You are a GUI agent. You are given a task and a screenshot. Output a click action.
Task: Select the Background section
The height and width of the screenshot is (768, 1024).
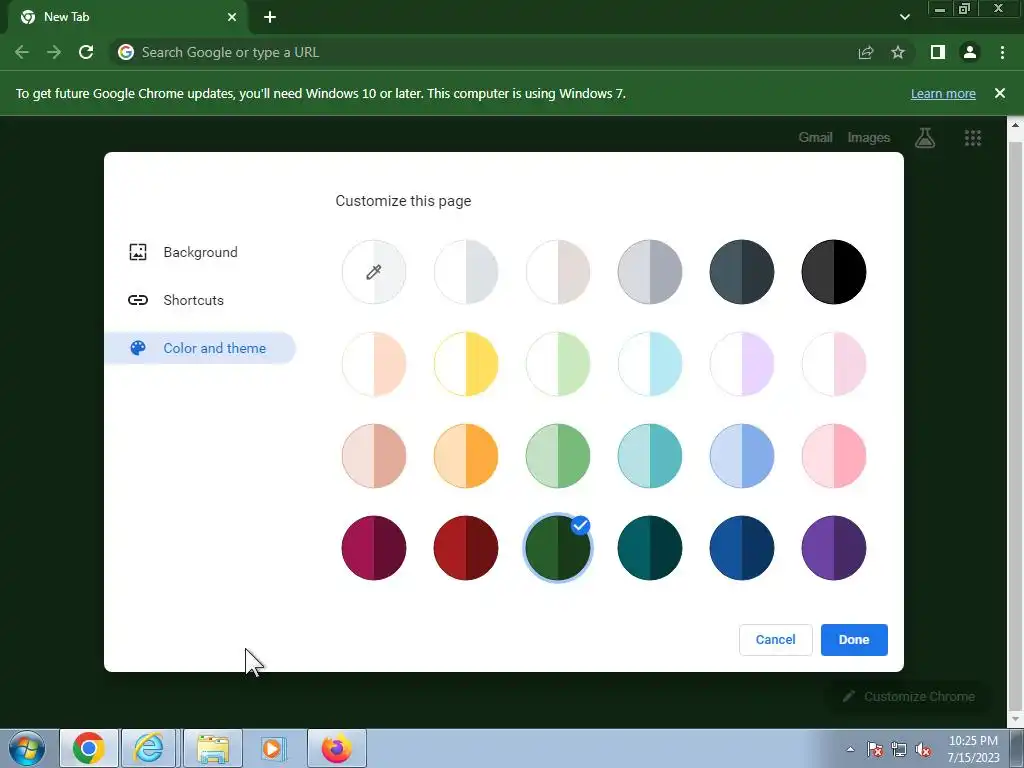click(x=200, y=252)
